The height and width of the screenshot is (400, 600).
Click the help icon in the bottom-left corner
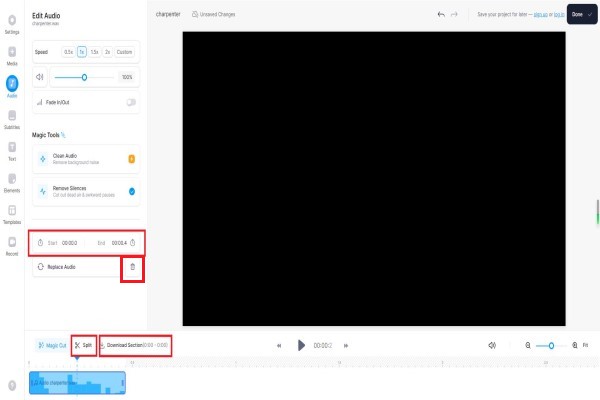(x=12, y=385)
